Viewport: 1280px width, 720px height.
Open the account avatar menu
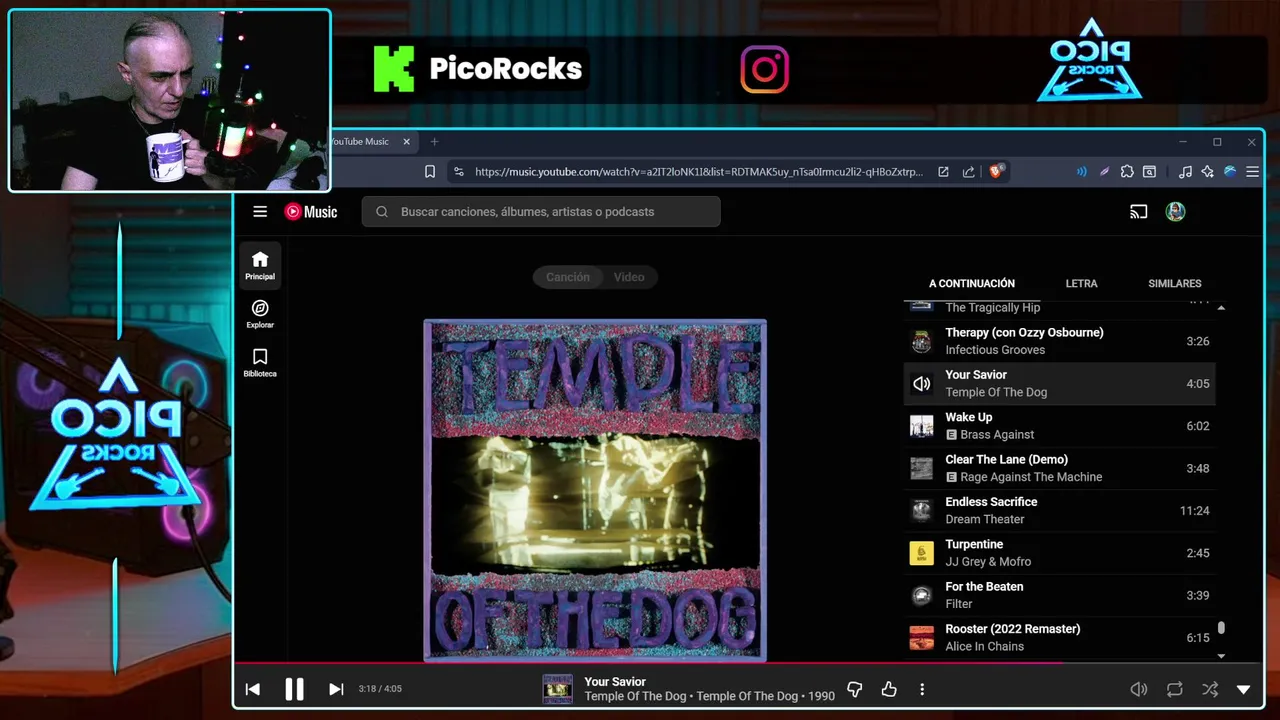[x=1176, y=212]
